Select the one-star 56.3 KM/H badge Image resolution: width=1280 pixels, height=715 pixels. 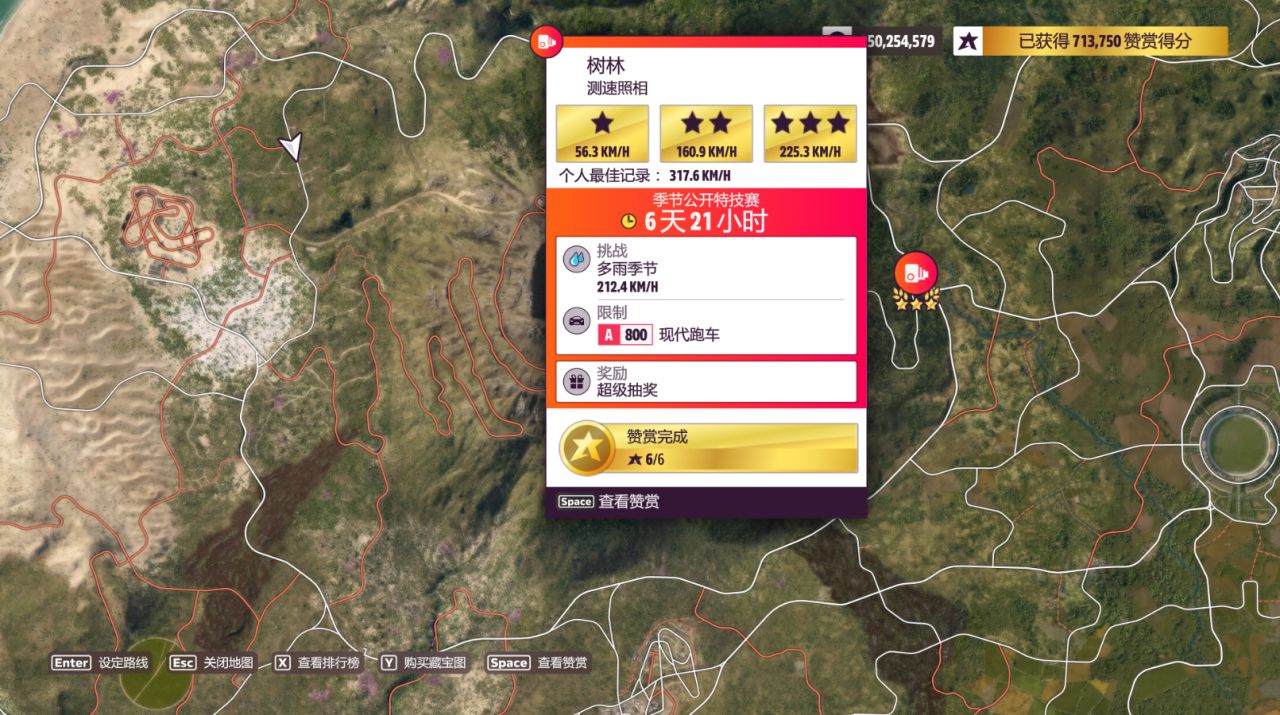(x=602, y=133)
